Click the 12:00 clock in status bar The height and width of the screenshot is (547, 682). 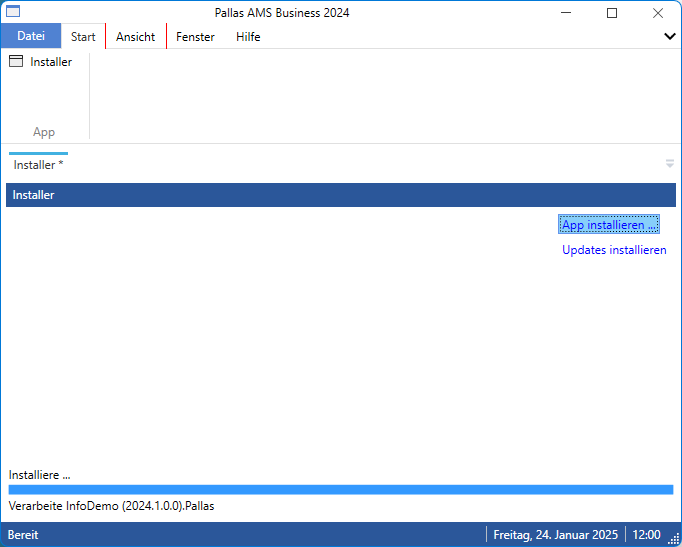pos(646,534)
